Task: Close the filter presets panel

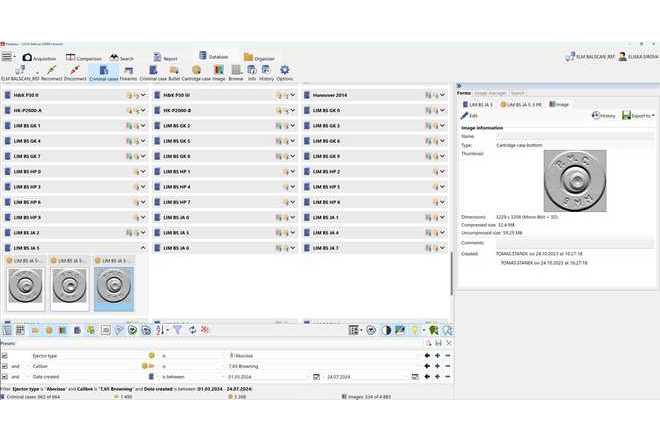Action: (x=449, y=343)
